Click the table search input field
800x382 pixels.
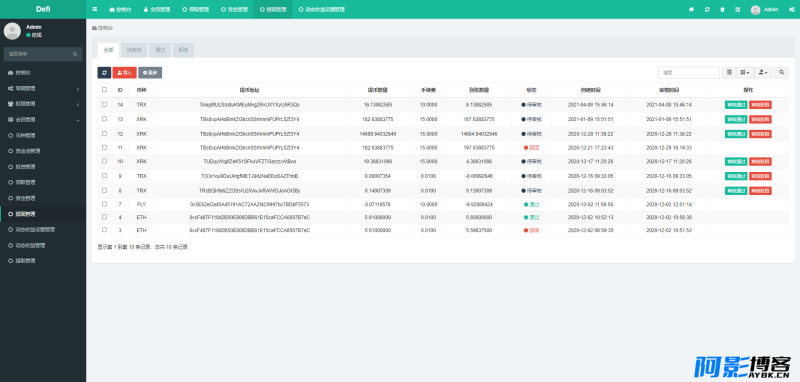(689, 73)
